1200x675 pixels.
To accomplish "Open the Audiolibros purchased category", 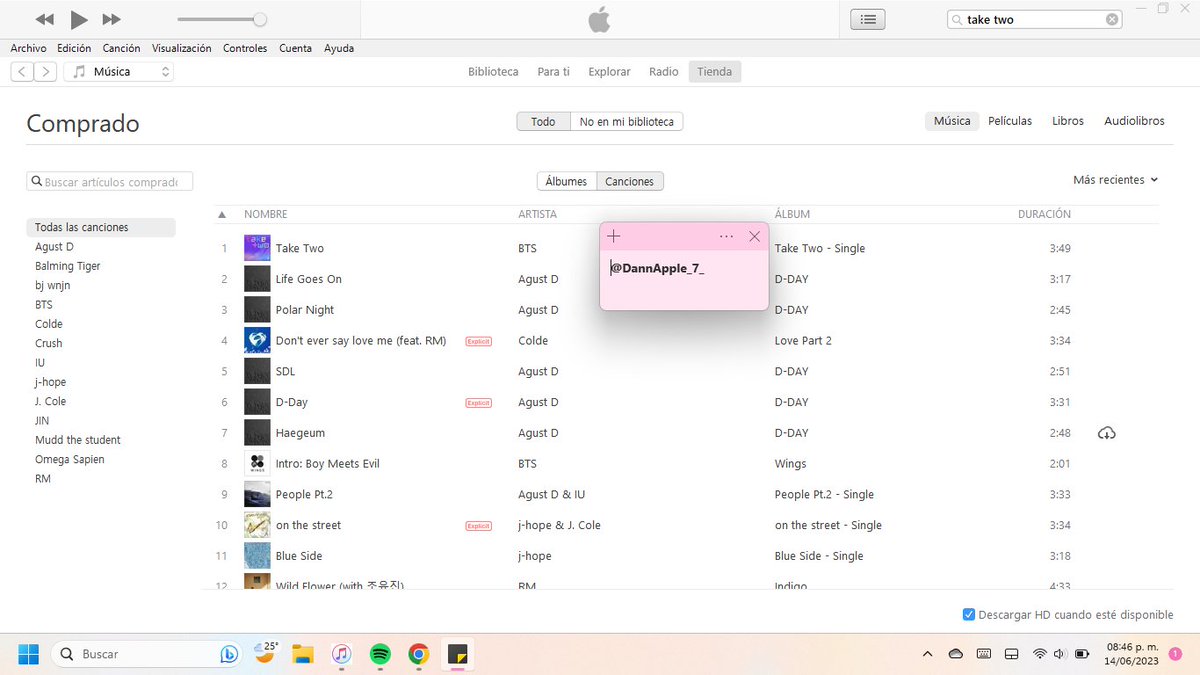I will pyautogui.click(x=1134, y=121).
